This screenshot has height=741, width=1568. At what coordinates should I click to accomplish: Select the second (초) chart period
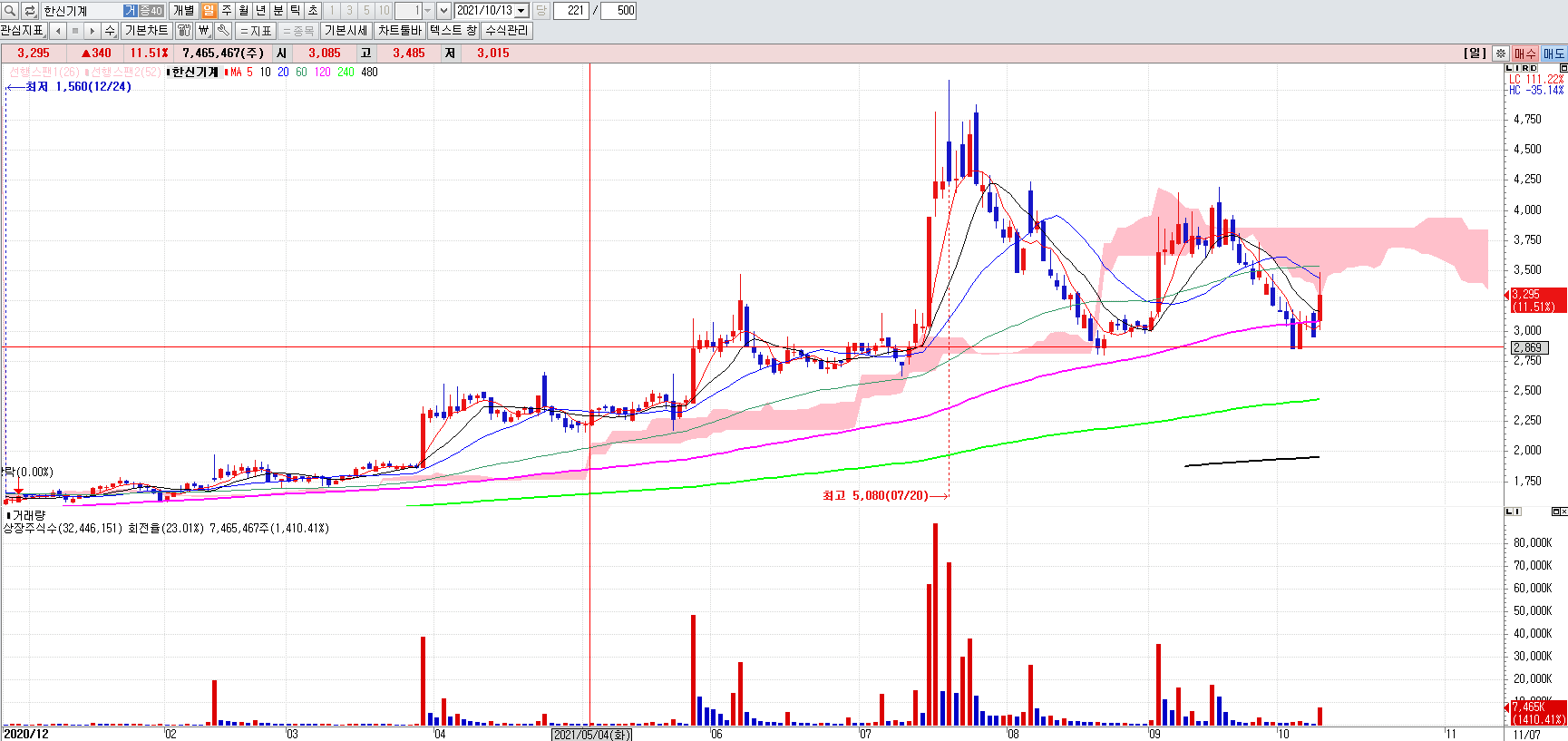tap(313, 10)
